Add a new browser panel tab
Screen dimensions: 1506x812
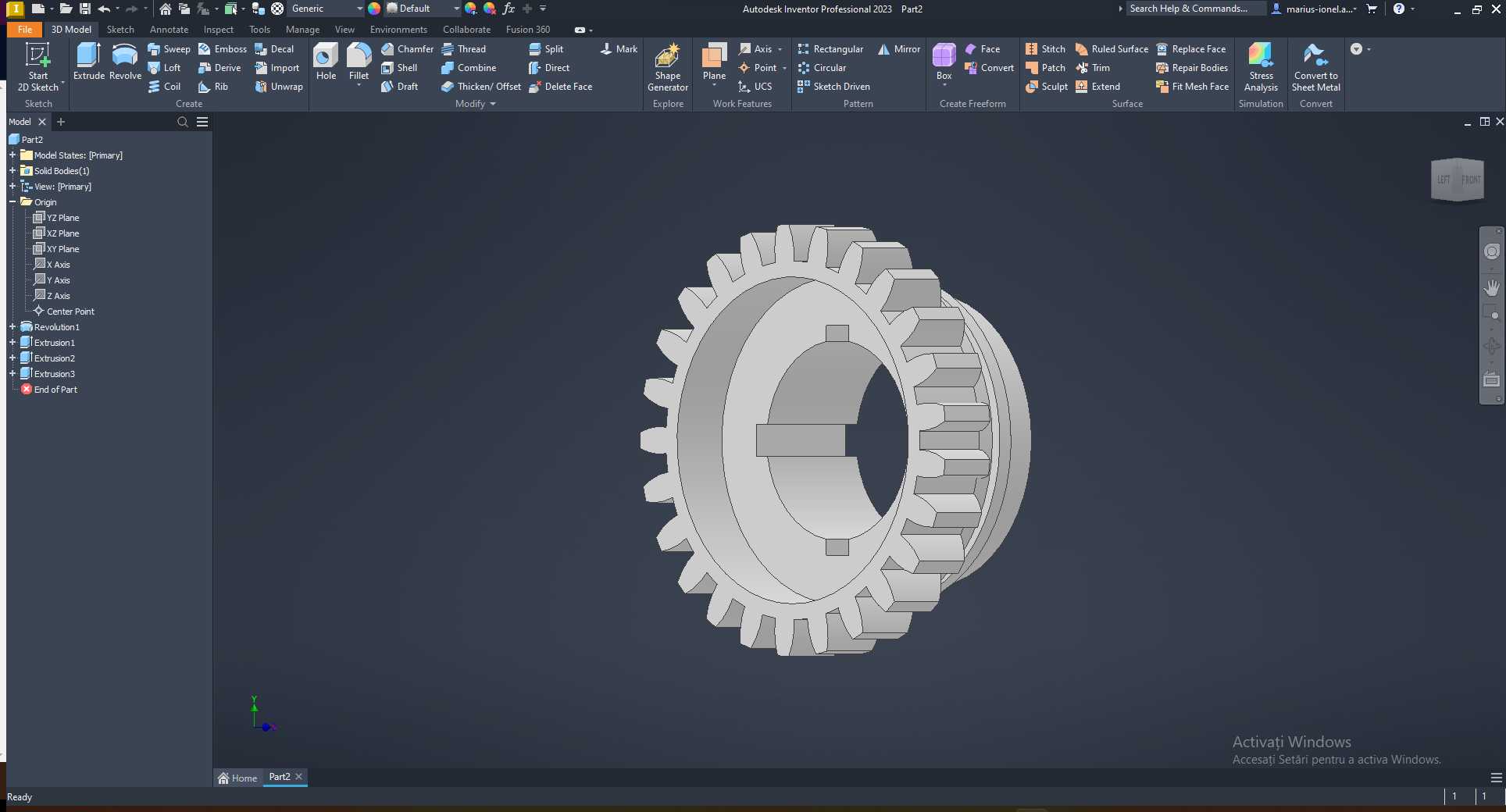pos(61,122)
